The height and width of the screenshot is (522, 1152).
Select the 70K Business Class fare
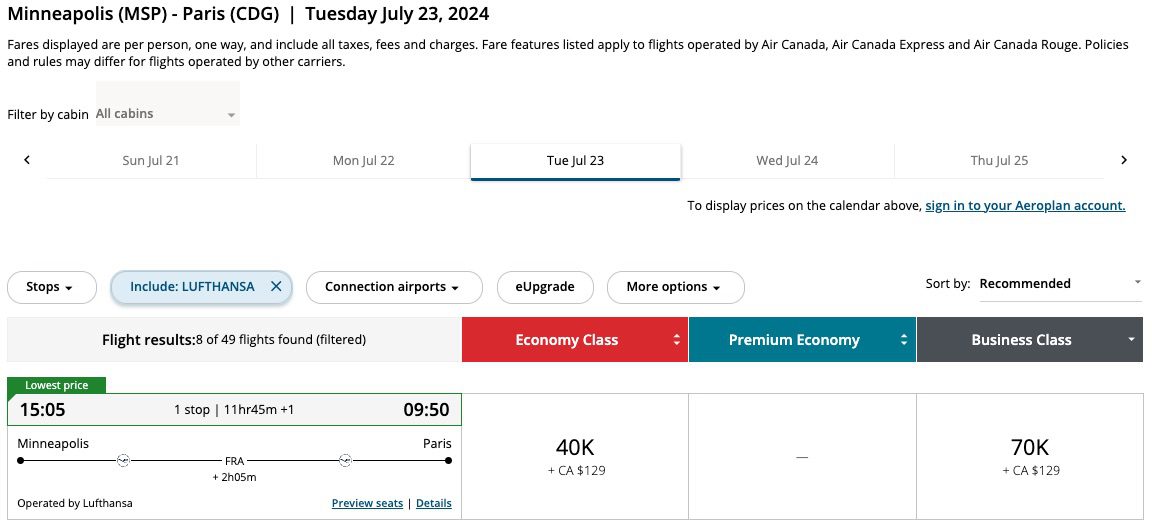[x=1030, y=456]
